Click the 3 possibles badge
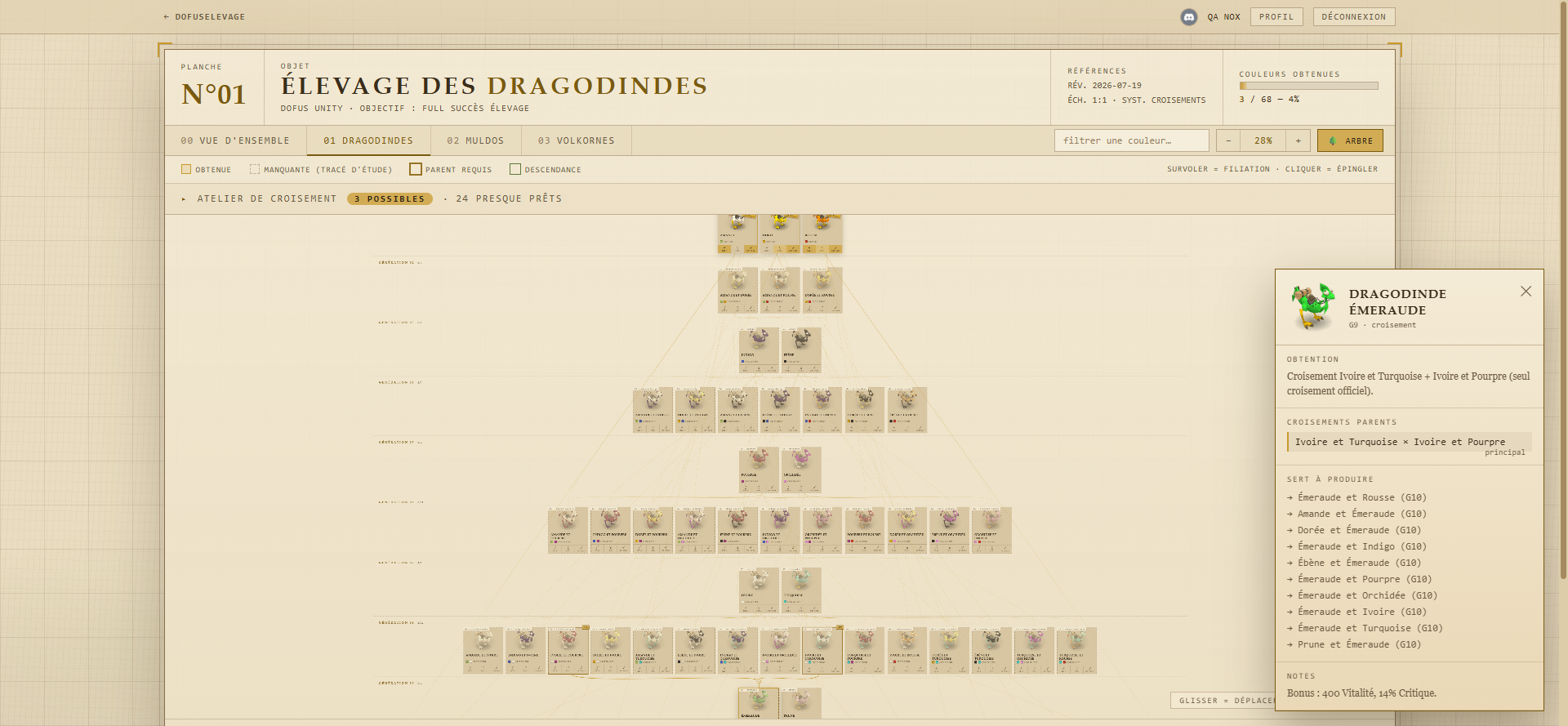The width and height of the screenshot is (1568, 726). point(390,198)
